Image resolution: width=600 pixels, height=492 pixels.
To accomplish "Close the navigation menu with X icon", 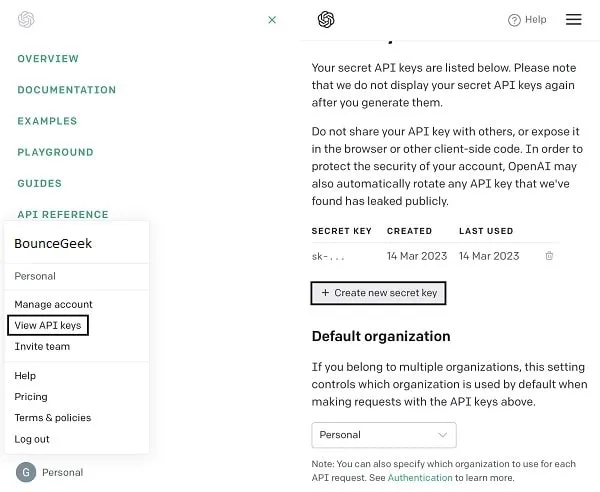I will coord(272,19).
